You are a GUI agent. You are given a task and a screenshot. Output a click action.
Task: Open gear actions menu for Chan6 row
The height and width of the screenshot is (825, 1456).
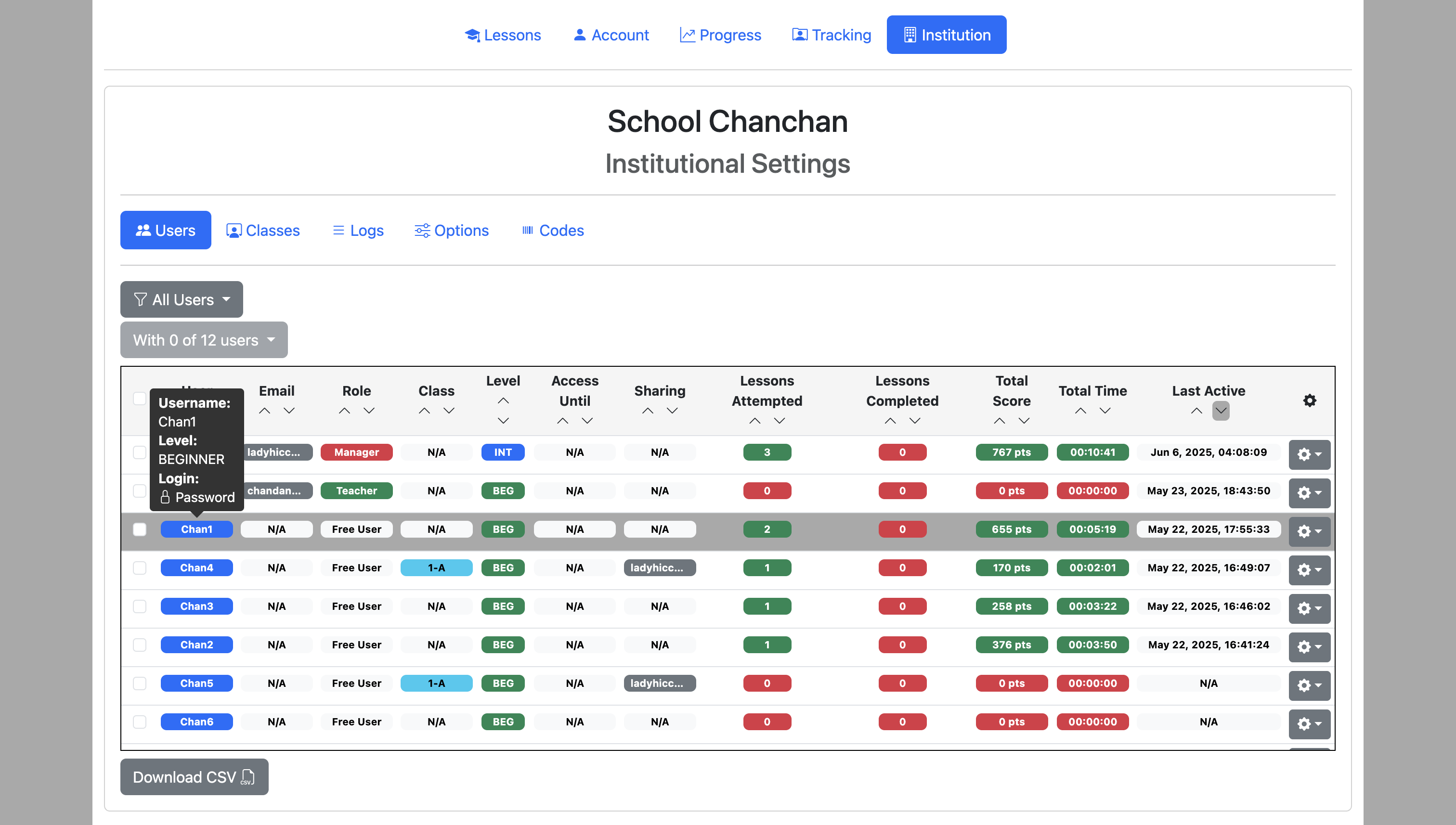pyautogui.click(x=1309, y=724)
